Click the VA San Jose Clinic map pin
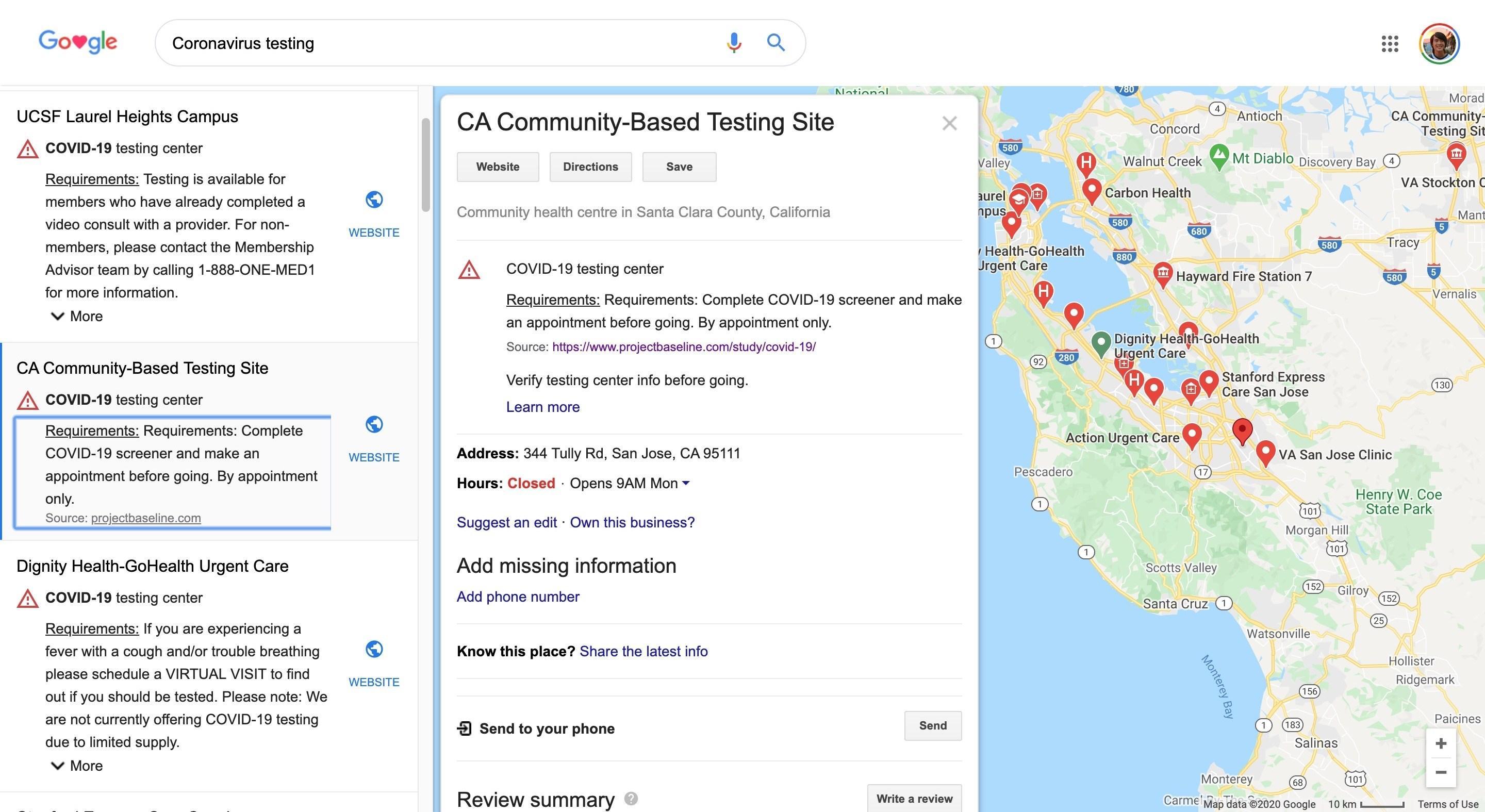The height and width of the screenshot is (812, 1485). coord(1265,452)
